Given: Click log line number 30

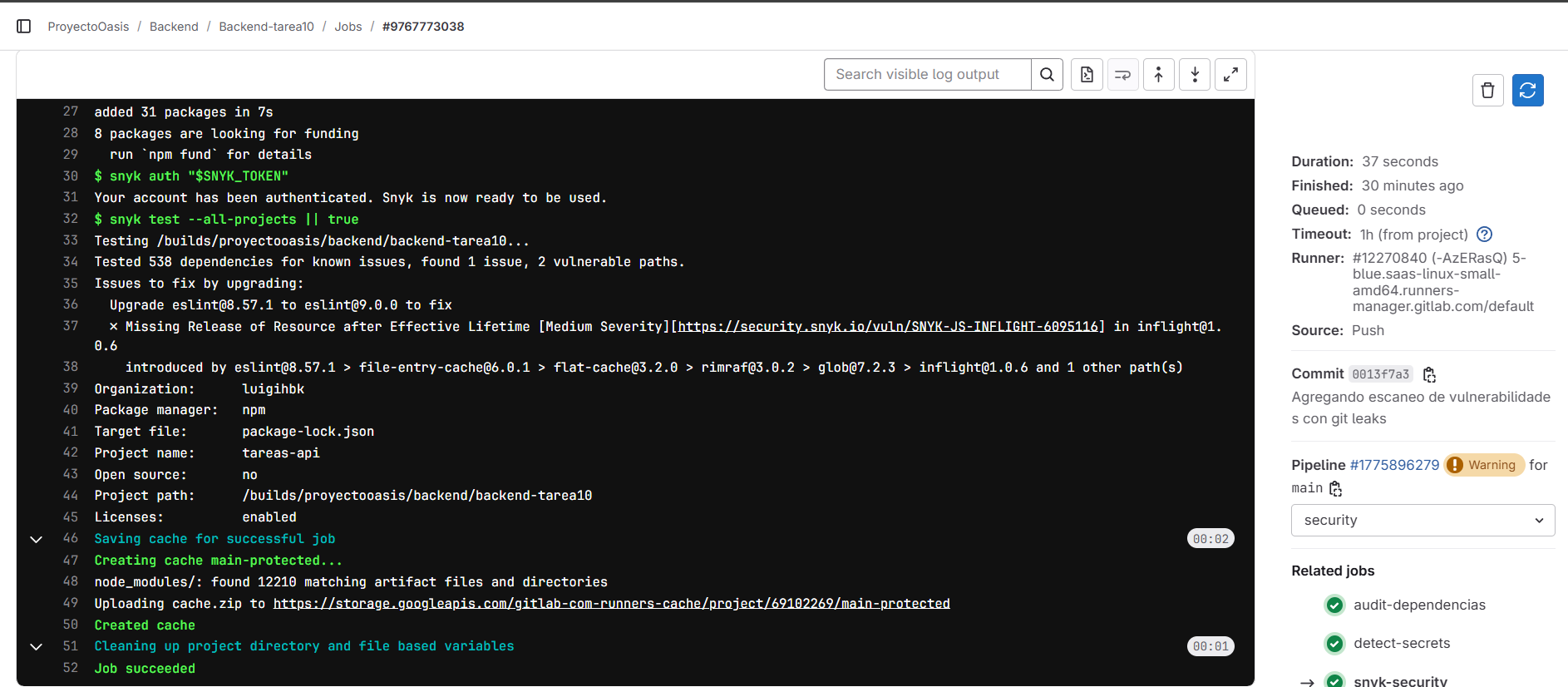Looking at the screenshot, I should point(71,176).
